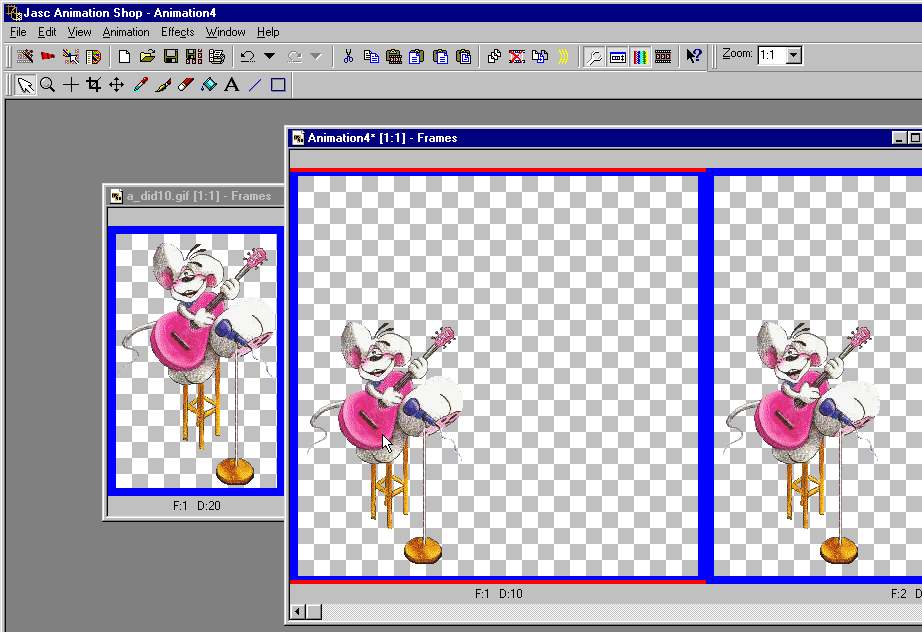This screenshot has width=922, height=632.
Task: Open the Effects menu
Action: pyautogui.click(x=178, y=32)
